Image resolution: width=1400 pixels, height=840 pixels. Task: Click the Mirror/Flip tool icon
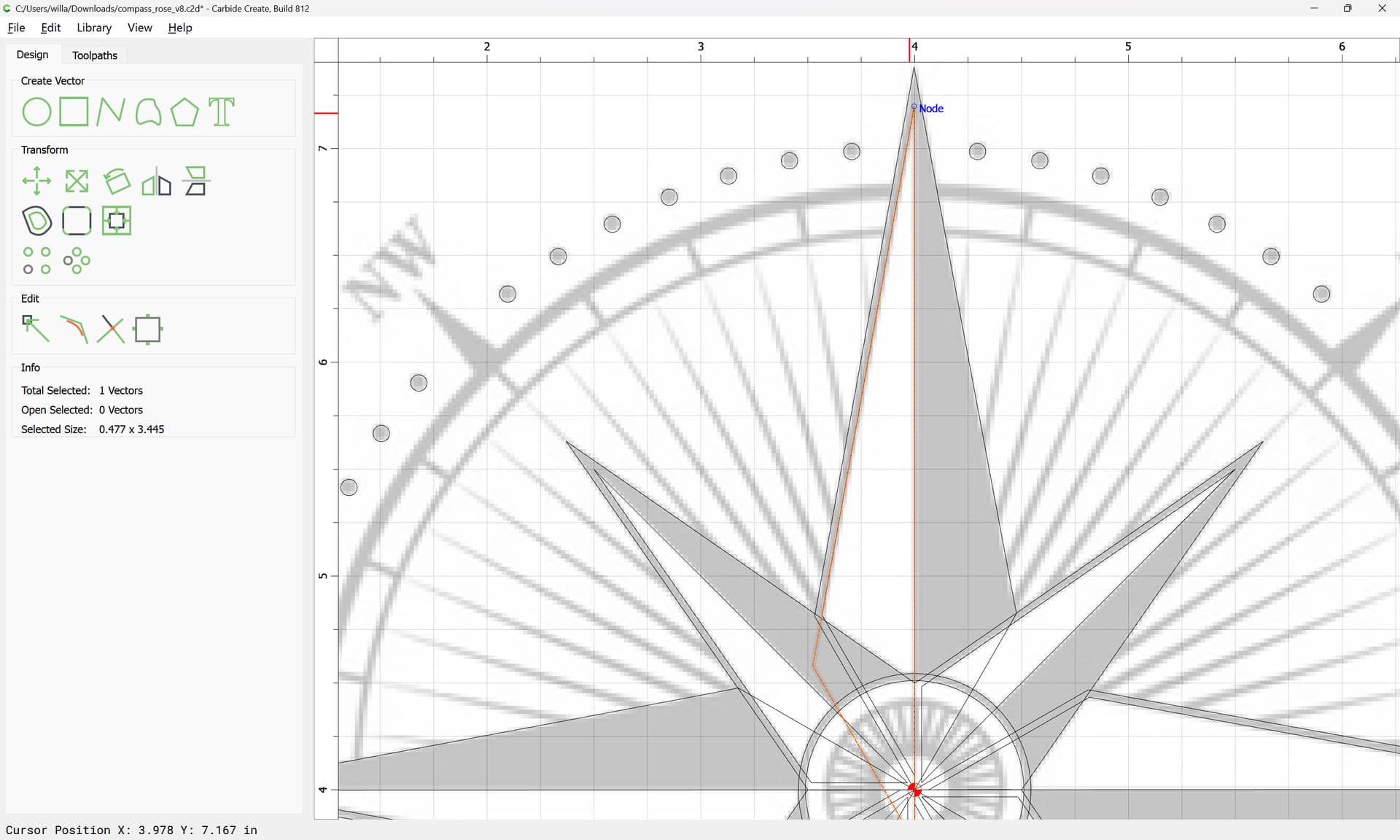156,182
